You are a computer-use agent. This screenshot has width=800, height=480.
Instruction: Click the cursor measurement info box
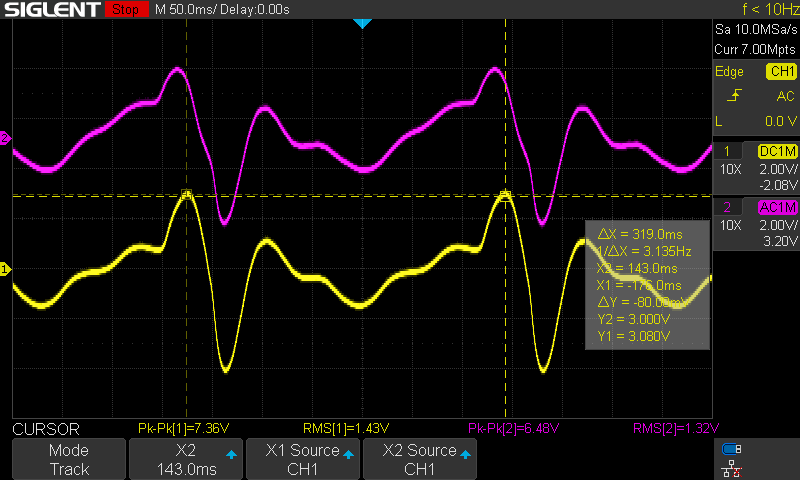[x=646, y=283]
